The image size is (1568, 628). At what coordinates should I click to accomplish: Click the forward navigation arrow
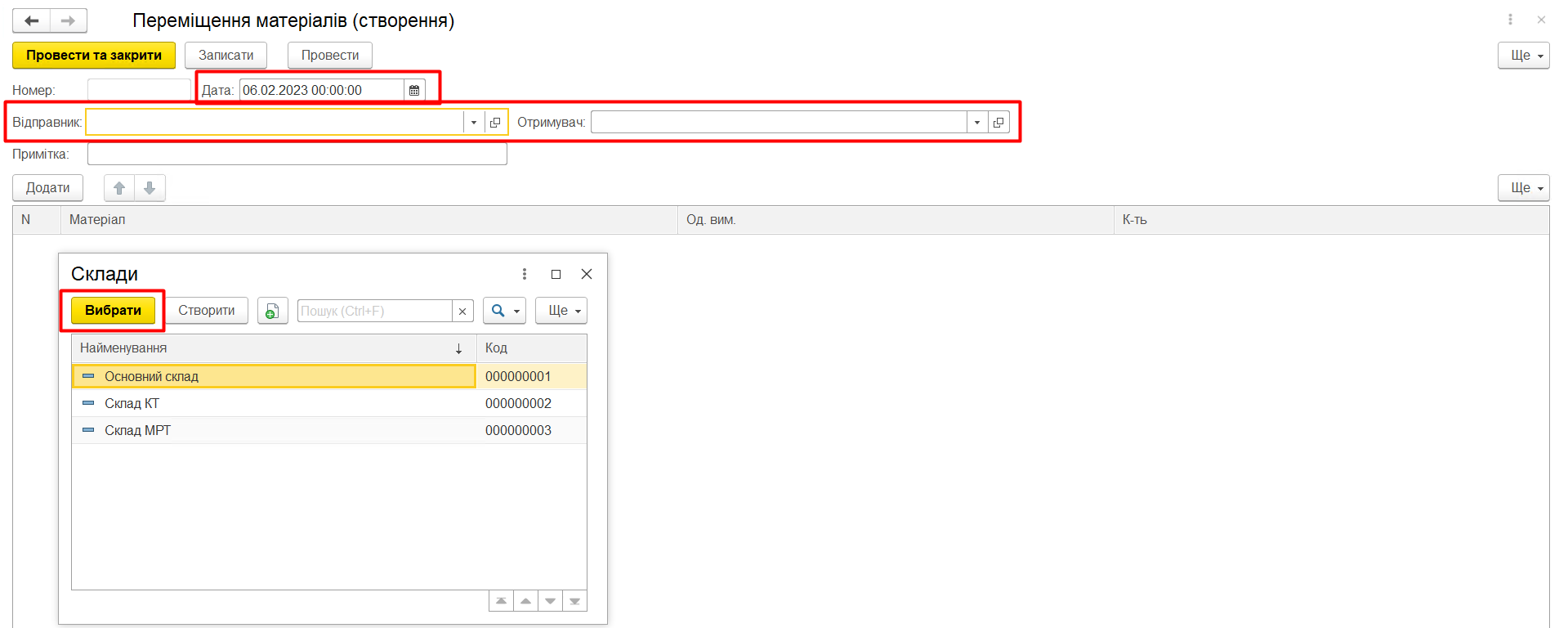tap(69, 20)
